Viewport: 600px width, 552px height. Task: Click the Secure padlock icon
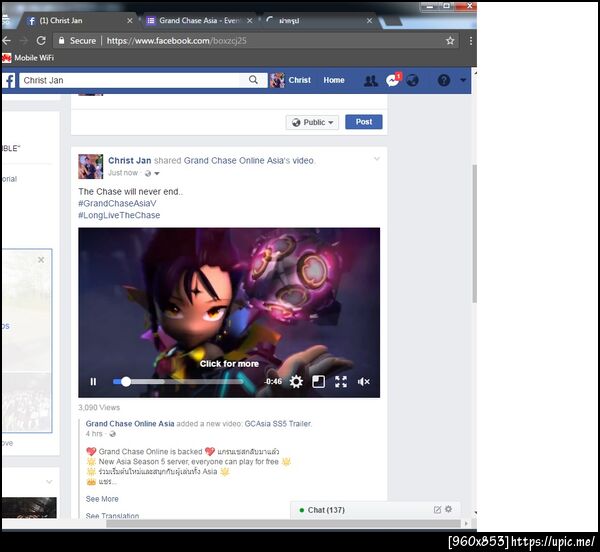(x=62, y=41)
